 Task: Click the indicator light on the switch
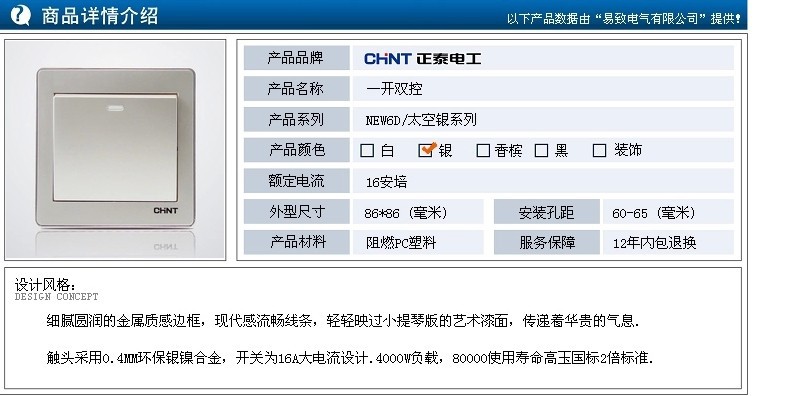point(115,108)
